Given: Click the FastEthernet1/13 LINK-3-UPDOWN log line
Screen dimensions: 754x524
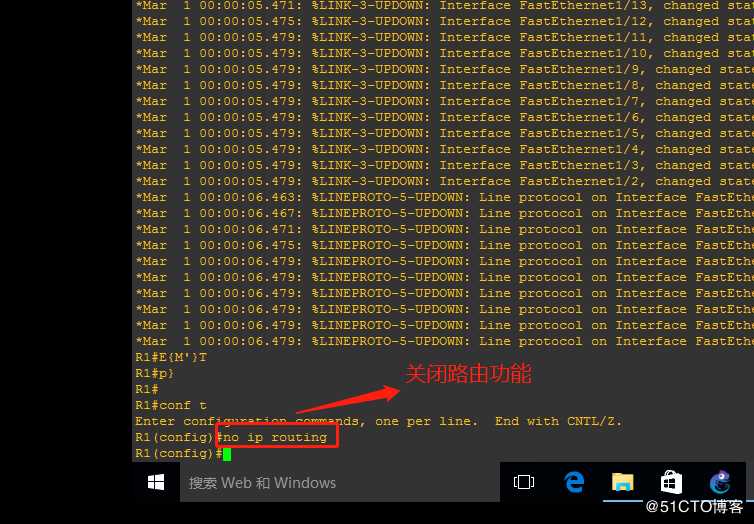Looking at the screenshot, I should pos(444,6).
